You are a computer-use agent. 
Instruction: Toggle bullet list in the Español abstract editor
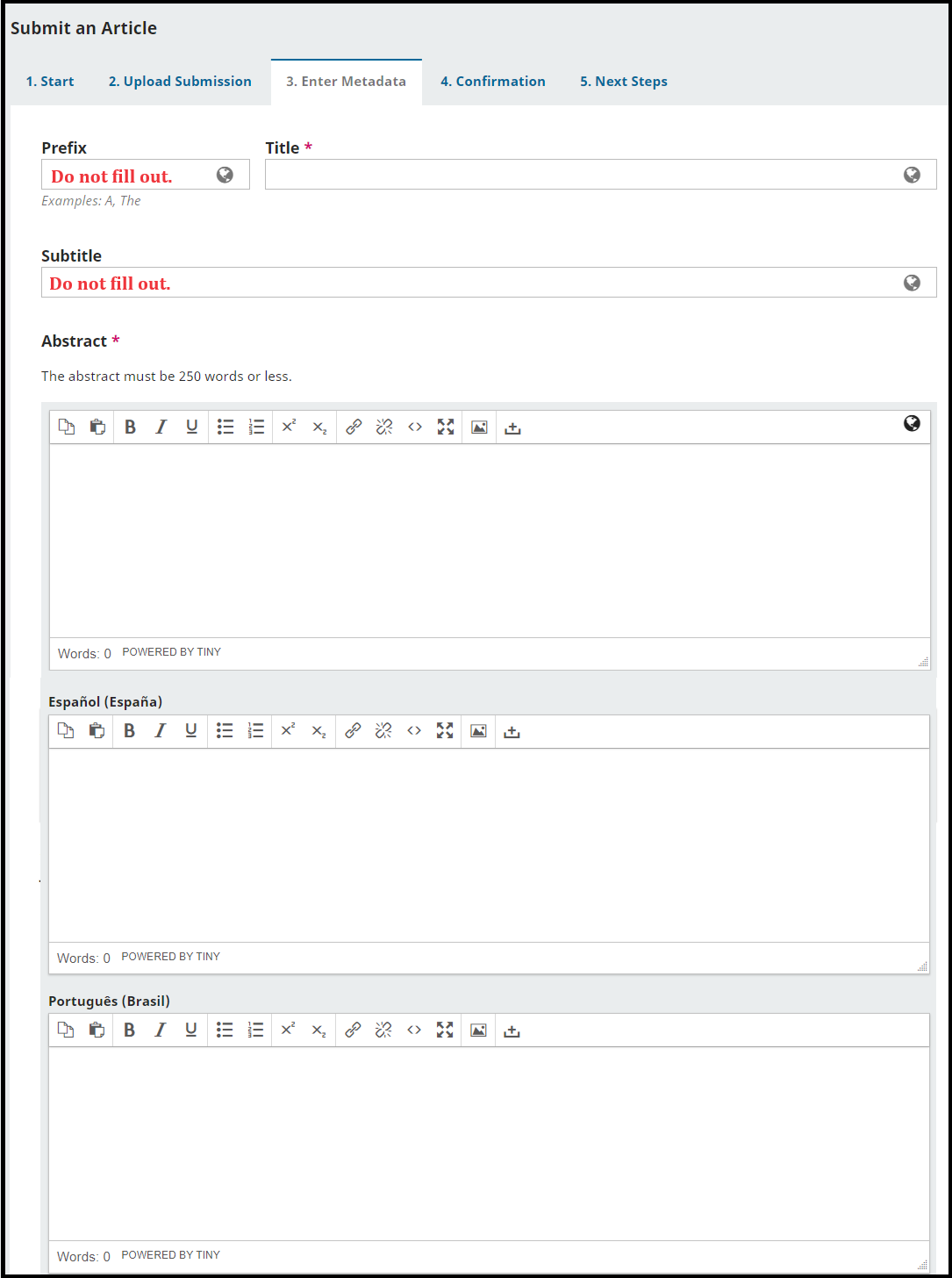(225, 730)
